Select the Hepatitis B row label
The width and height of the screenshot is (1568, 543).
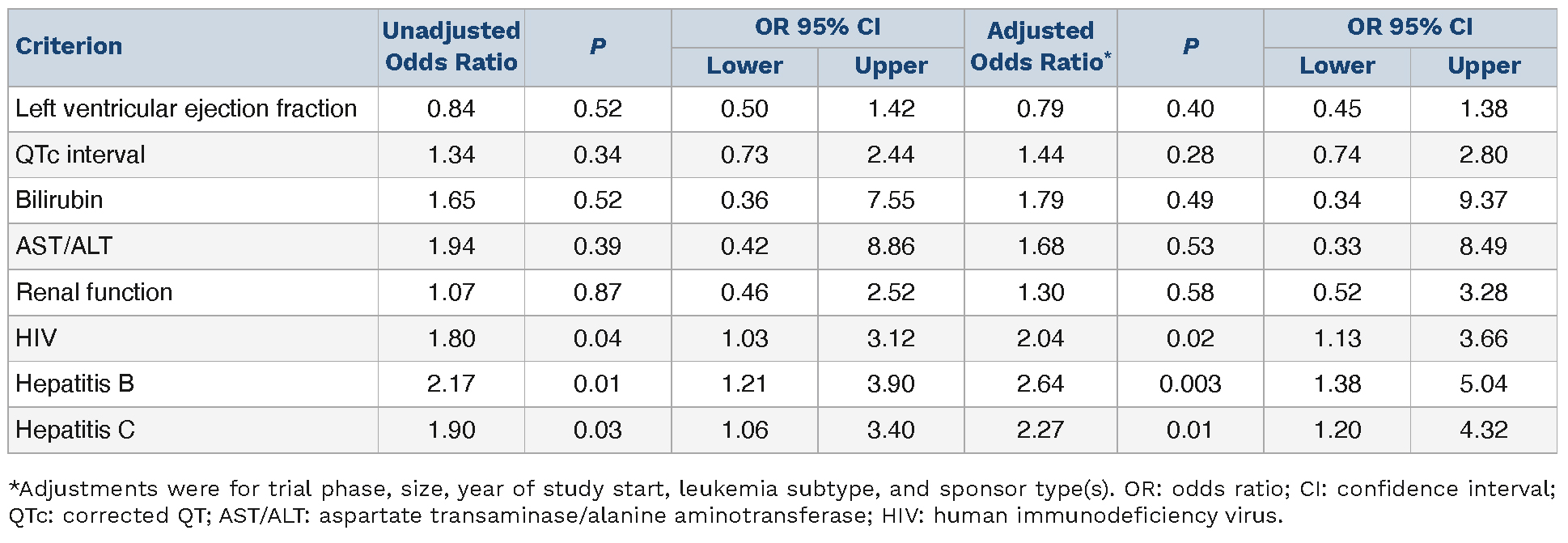[x=74, y=384]
